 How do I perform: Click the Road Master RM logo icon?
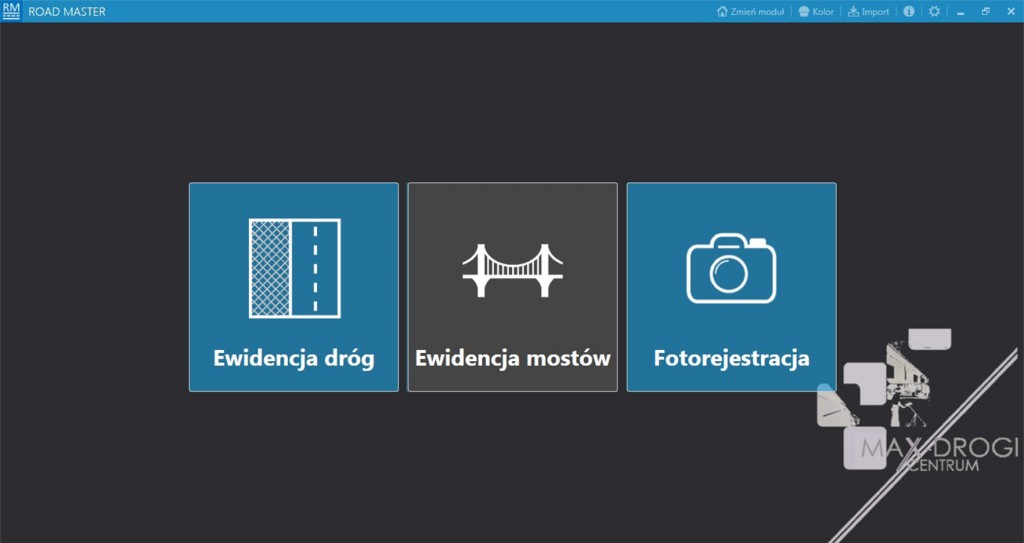11,11
